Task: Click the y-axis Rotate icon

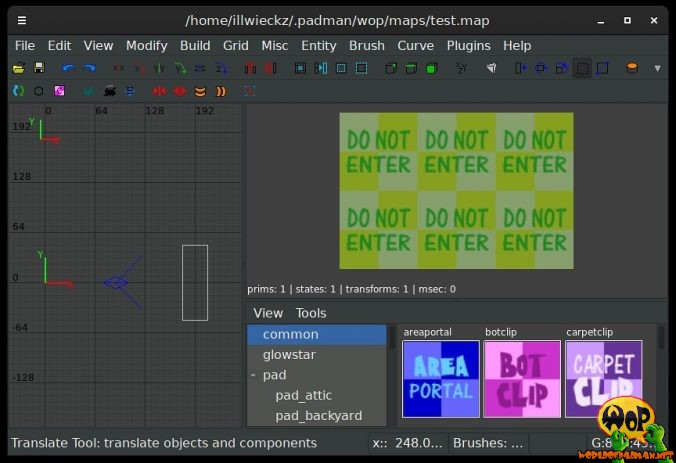Action: [180, 68]
